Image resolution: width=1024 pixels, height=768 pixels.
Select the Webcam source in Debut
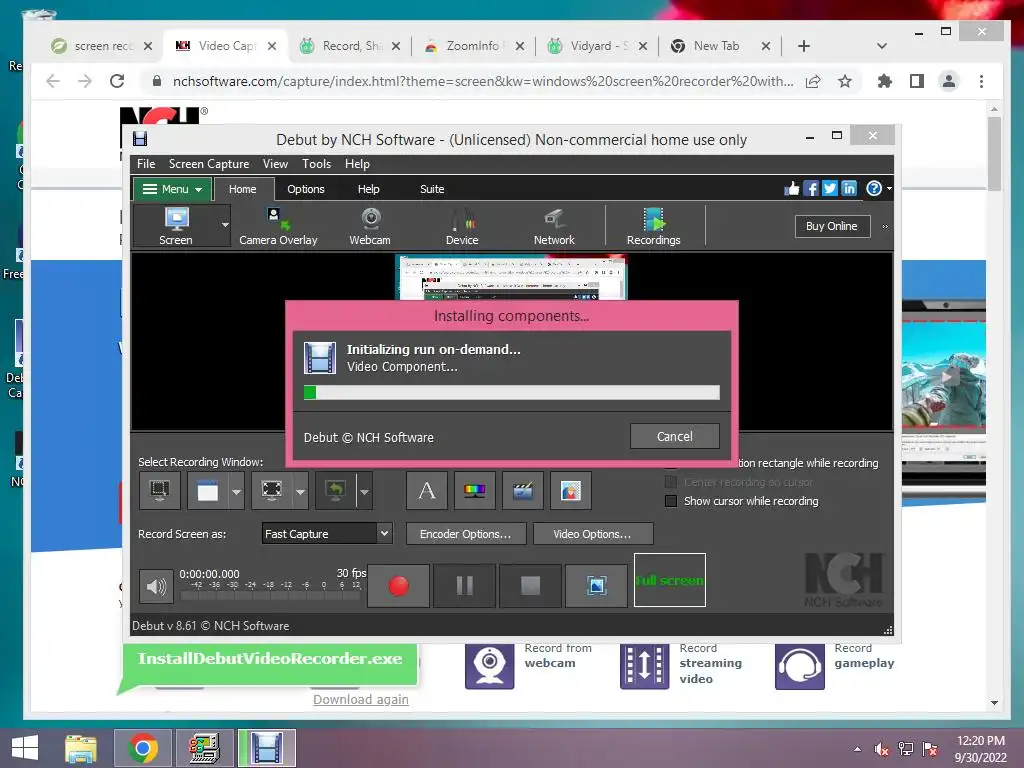tap(370, 226)
